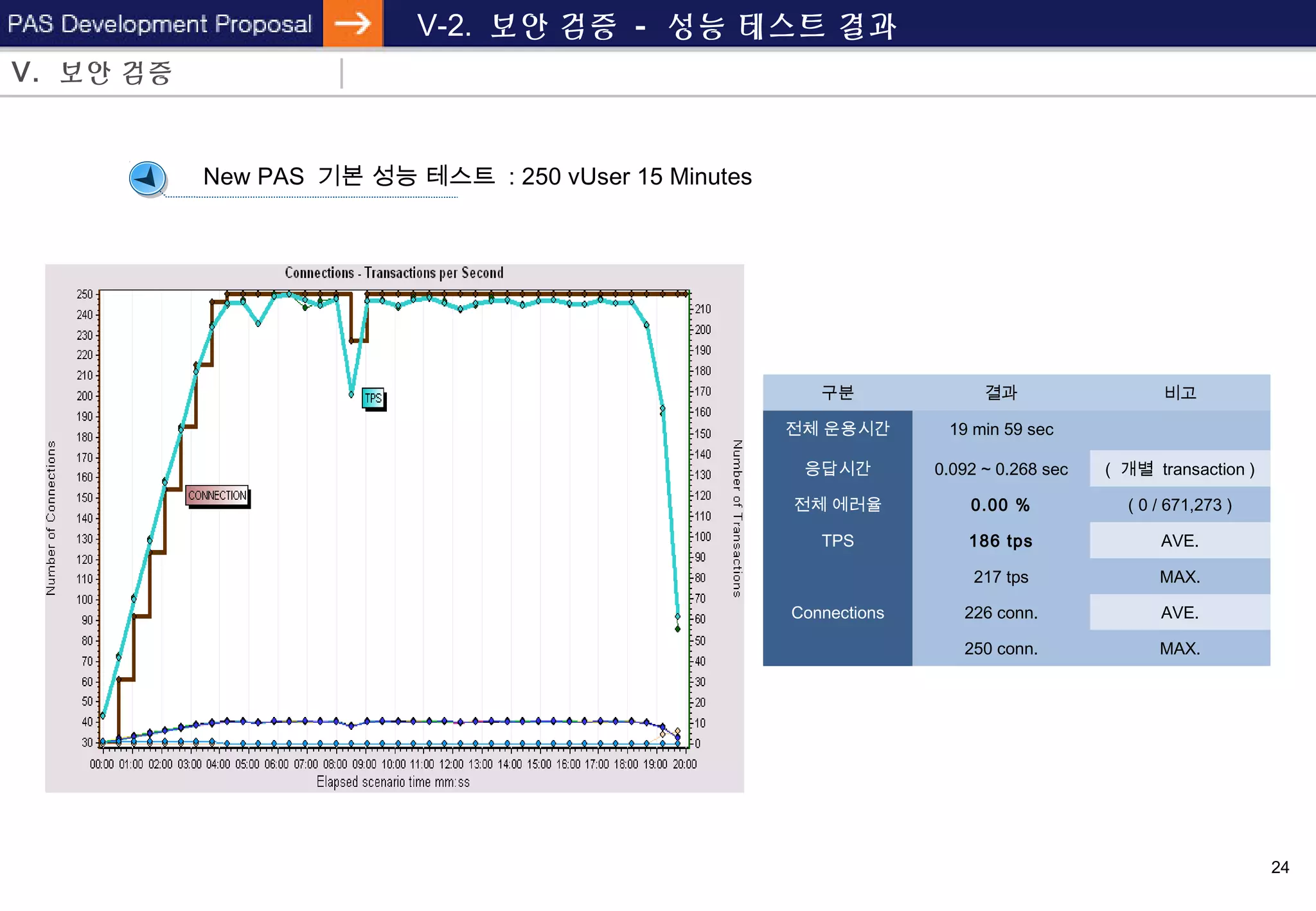Click the '250' left y-axis tick label

point(84,294)
